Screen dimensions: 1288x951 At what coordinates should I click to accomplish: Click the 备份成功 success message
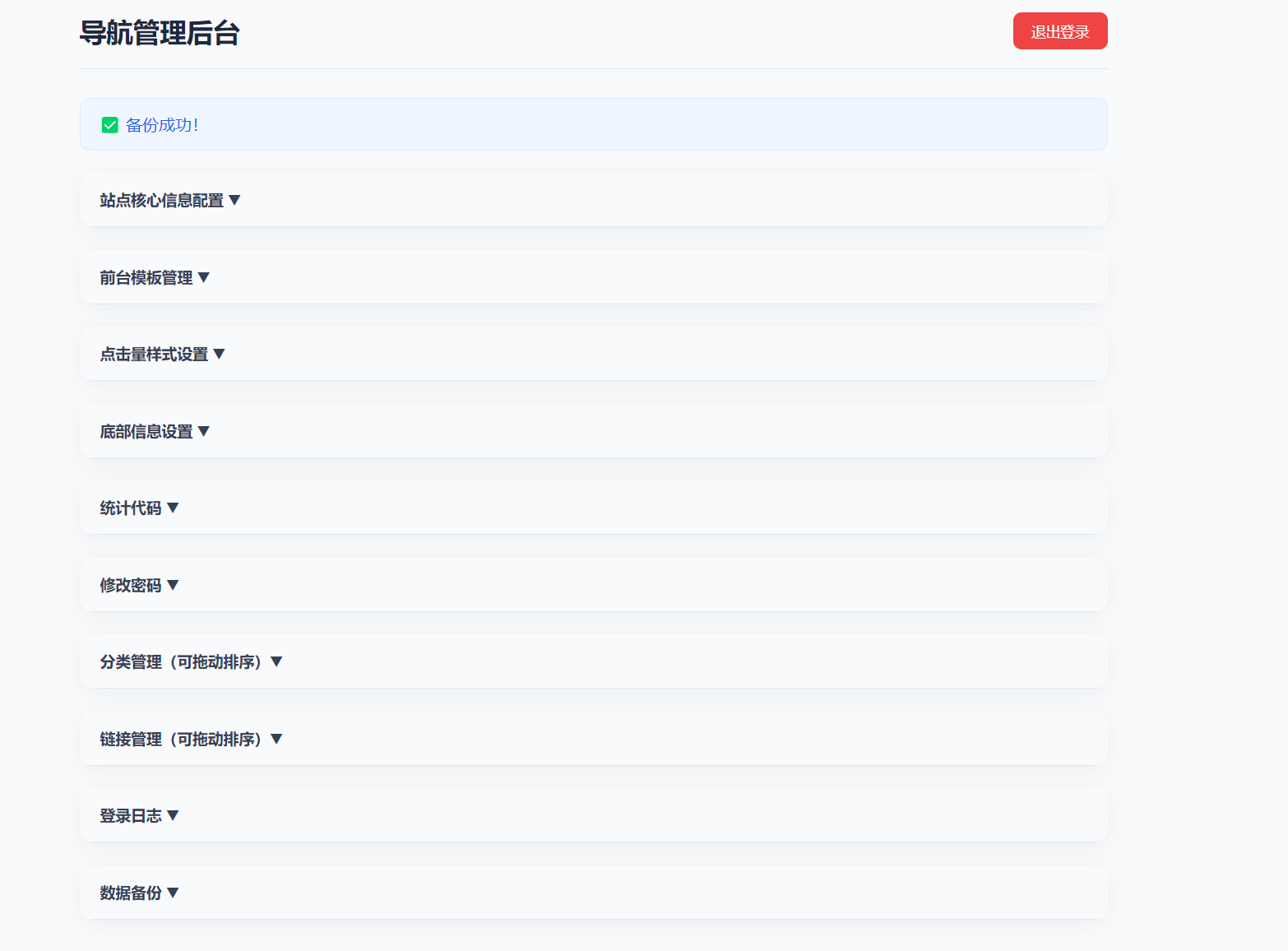point(161,124)
